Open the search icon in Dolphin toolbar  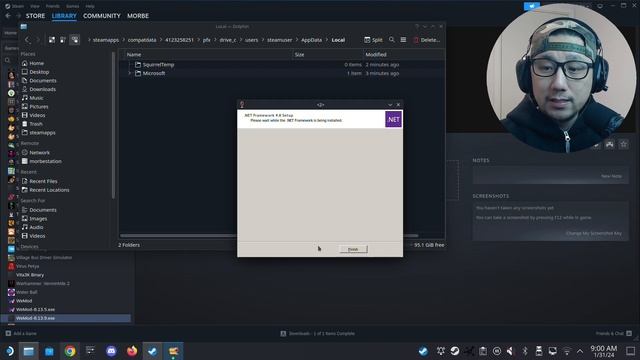pyautogui.click(x=392, y=40)
